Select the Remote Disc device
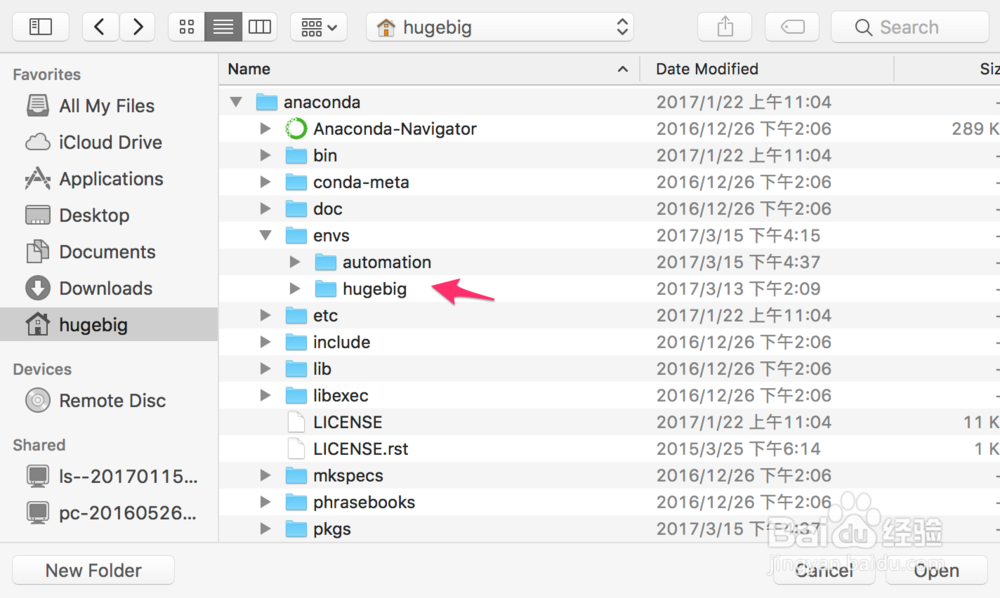1000x598 pixels. pyautogui.click(x=106, y=400)
